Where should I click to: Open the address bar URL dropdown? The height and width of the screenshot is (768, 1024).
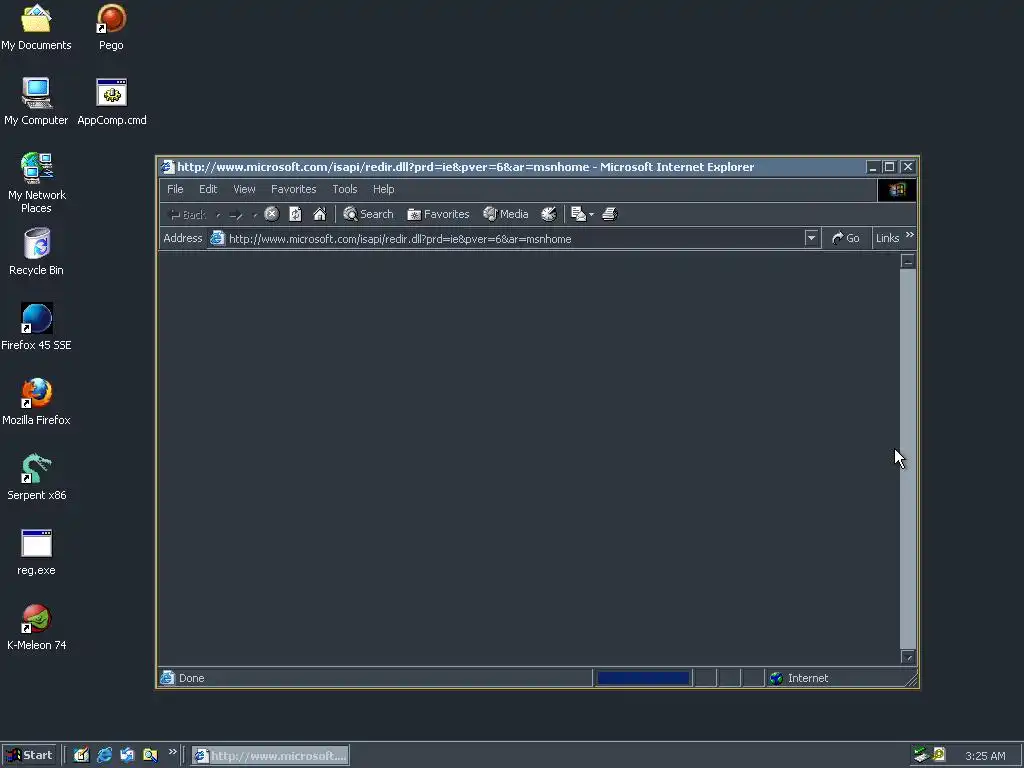coord(811,238)
